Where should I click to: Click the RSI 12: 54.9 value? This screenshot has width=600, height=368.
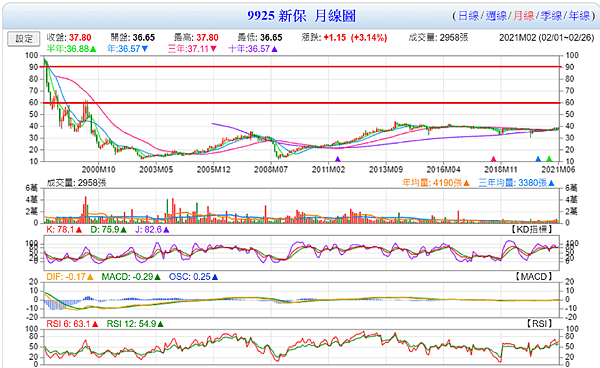pyautogui.click(x=135, y=324)
